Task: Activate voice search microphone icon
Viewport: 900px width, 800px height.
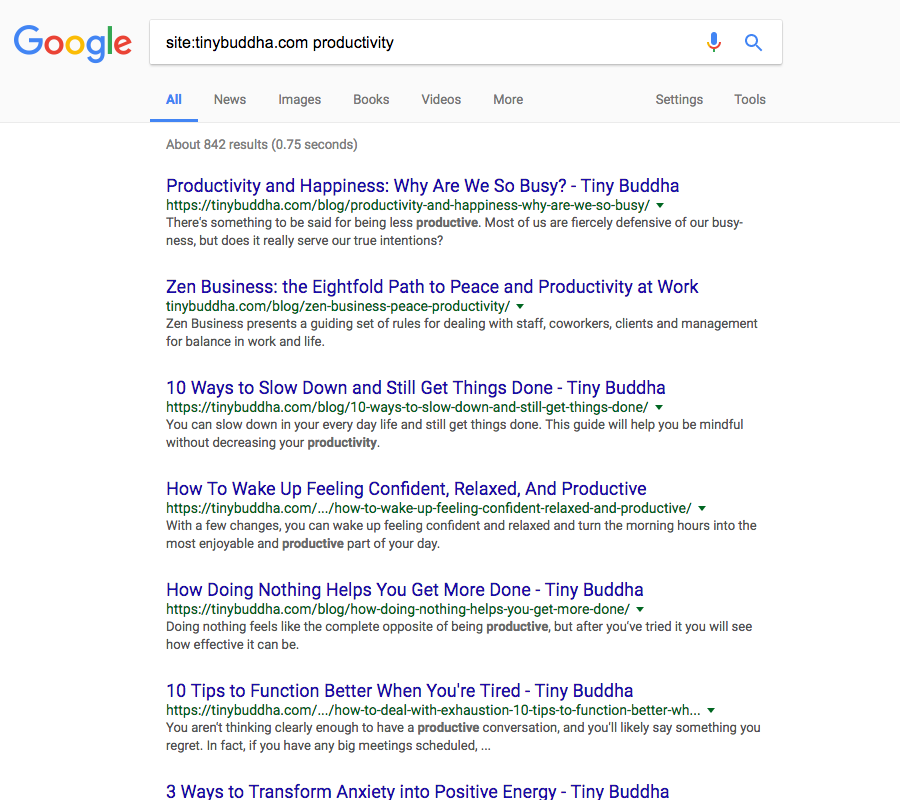Action: [x=713, y=42]
